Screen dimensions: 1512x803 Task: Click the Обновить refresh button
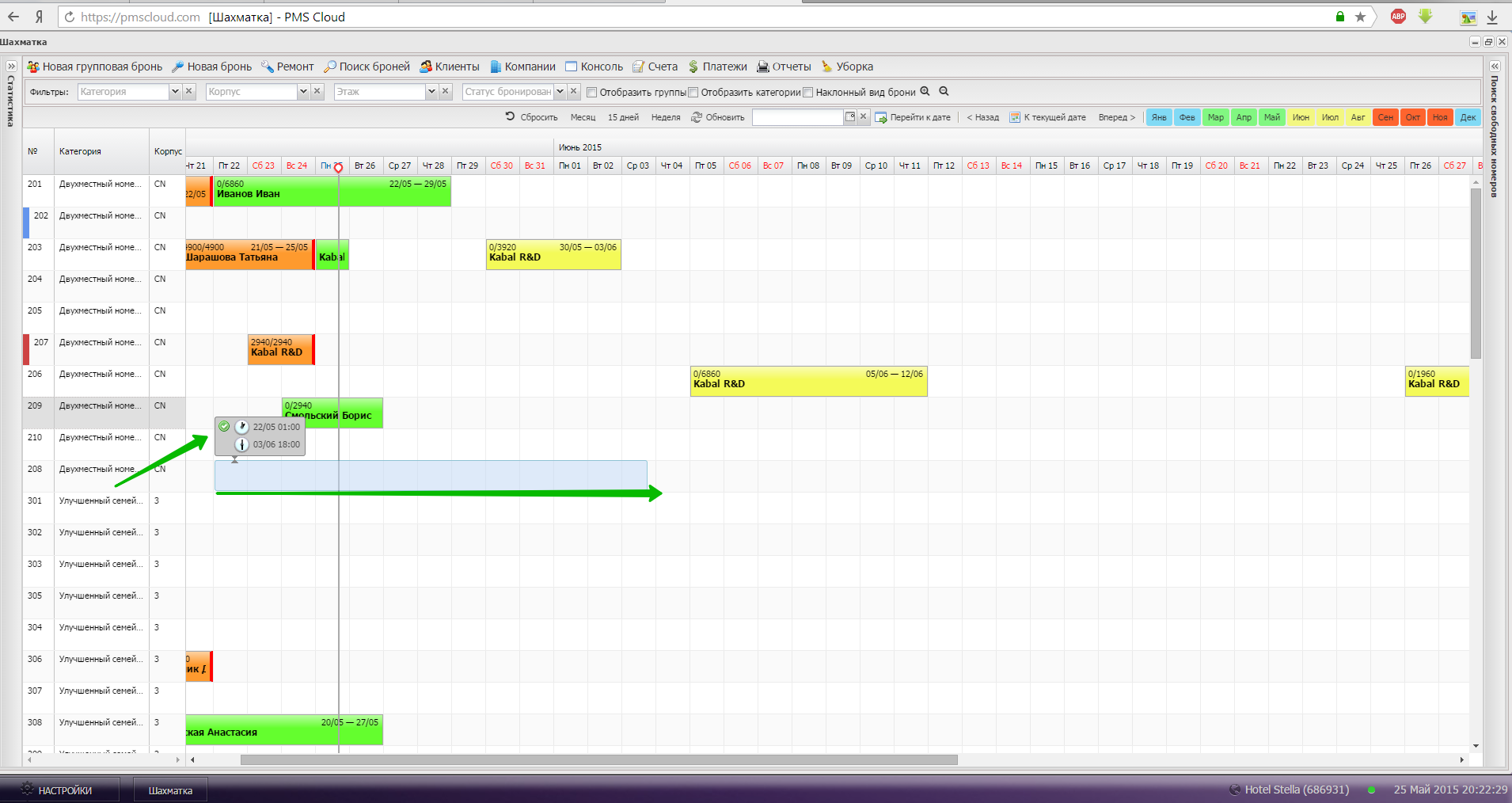(x=718, y=117)
